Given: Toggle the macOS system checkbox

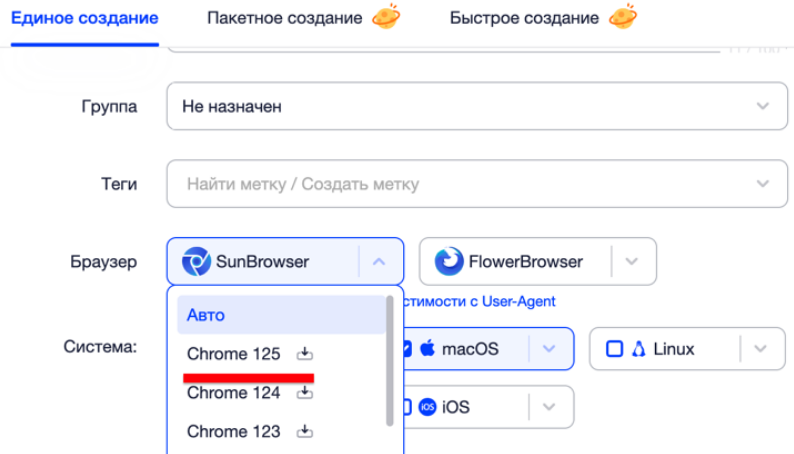Looking at the screenshot, I should point(406,349).
